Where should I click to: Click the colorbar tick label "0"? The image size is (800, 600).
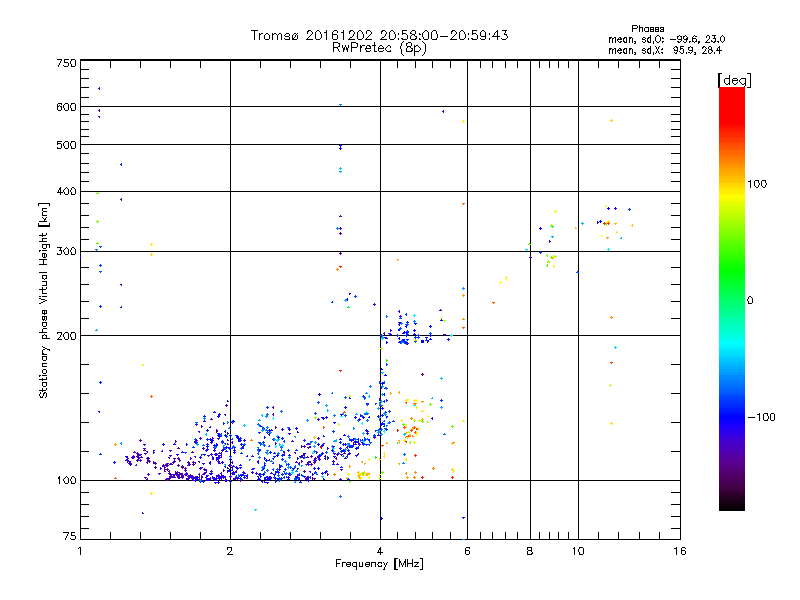[x=749, y=301]
